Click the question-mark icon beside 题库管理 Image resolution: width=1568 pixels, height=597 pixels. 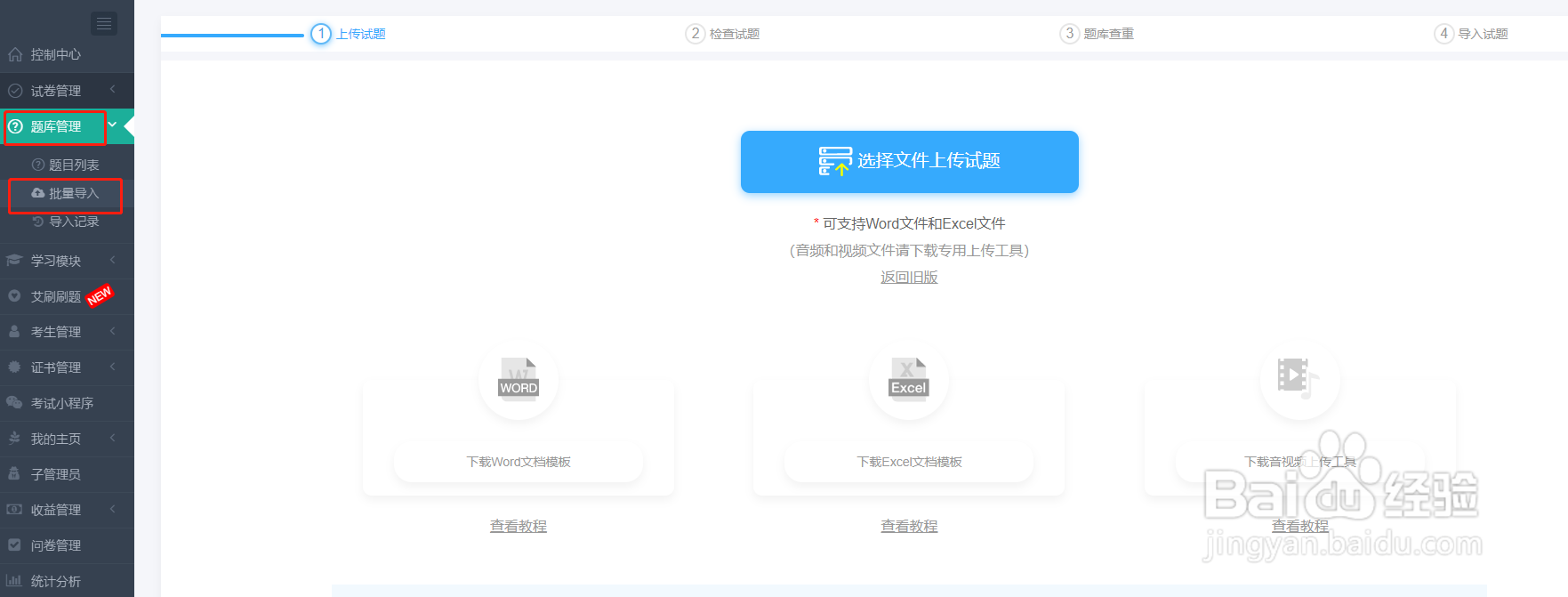tap(15, 126)
